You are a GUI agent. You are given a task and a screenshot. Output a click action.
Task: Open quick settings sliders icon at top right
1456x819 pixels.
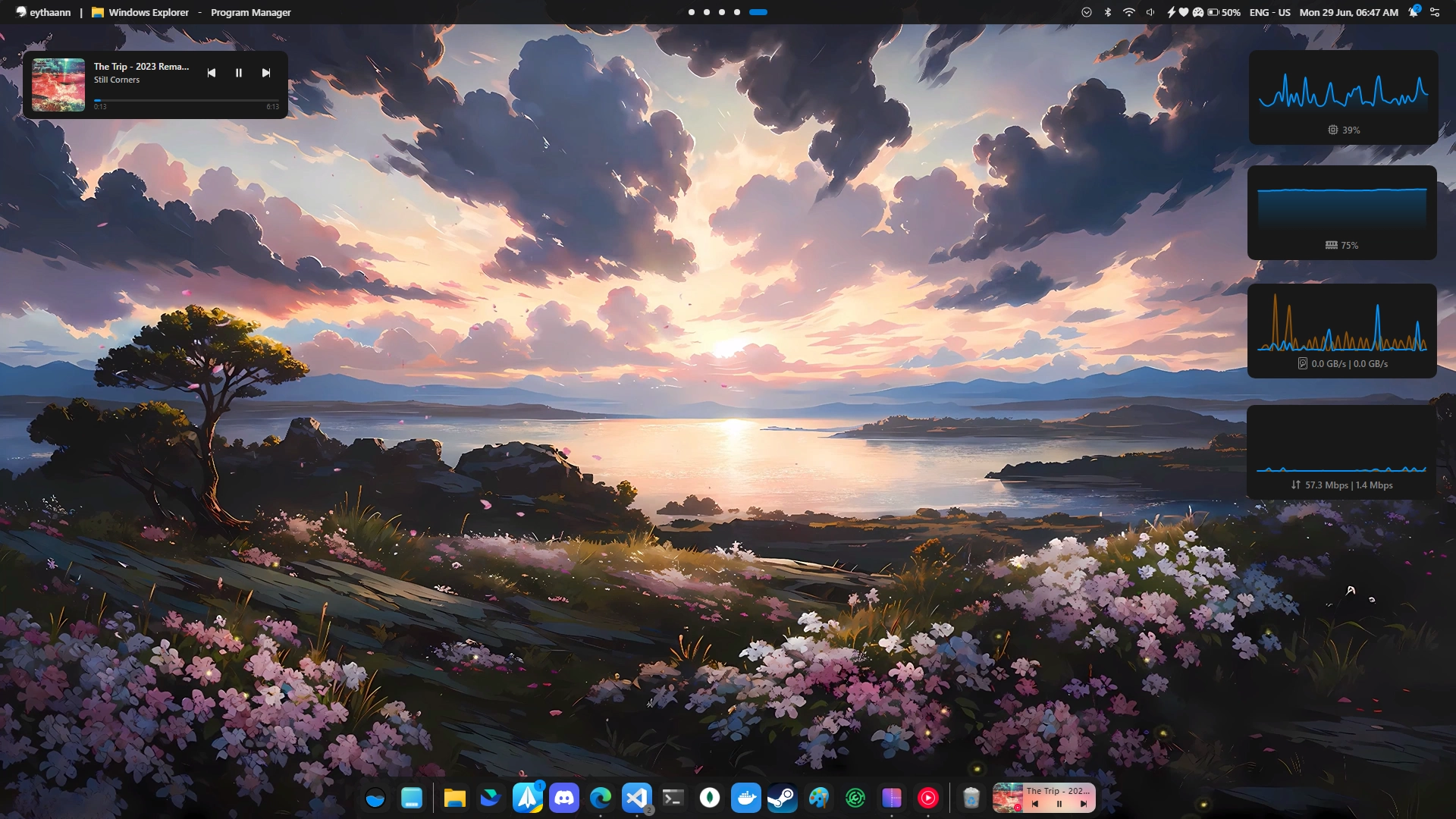tap(1435, 12)
